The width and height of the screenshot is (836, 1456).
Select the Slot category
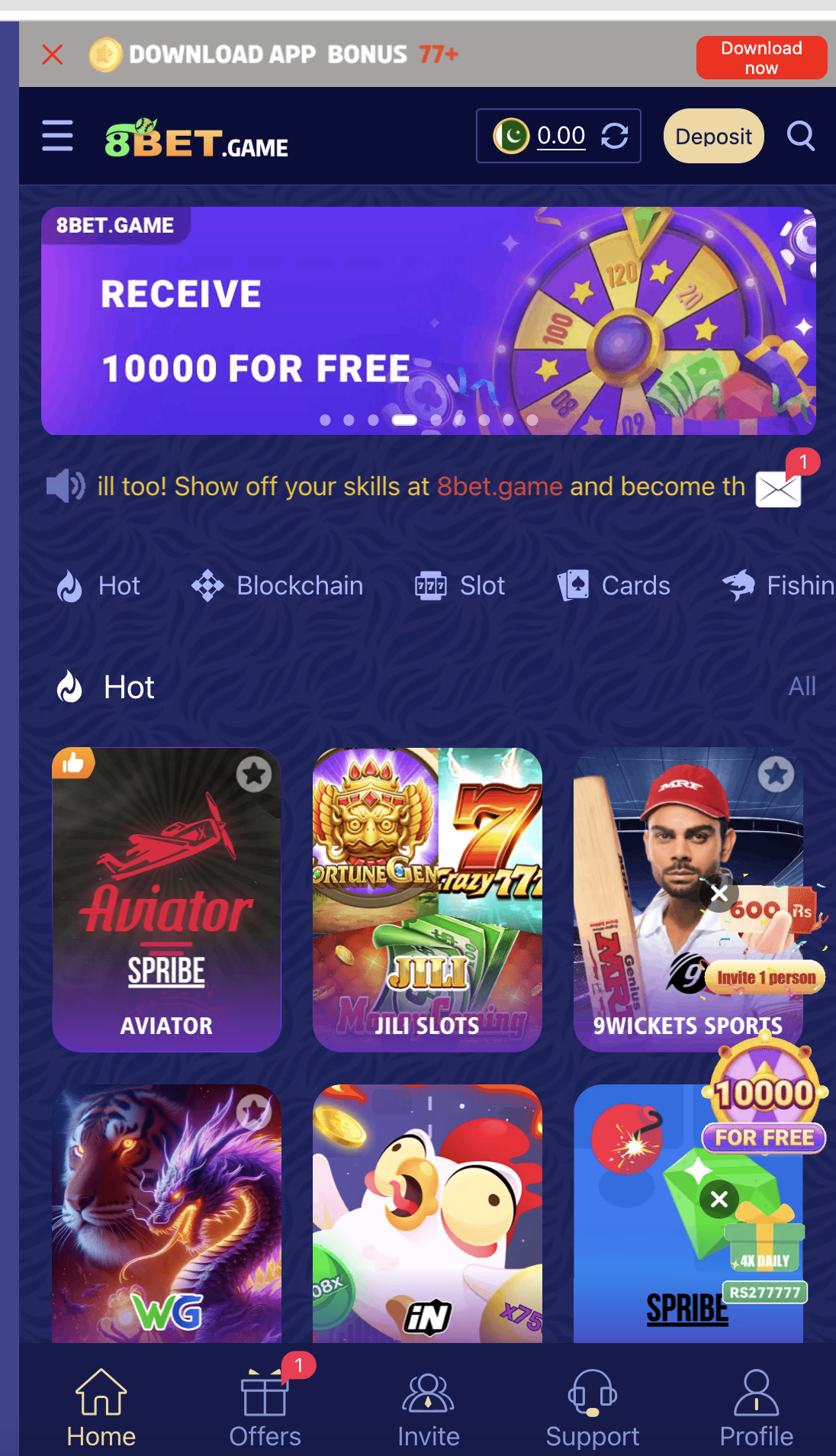point(460,586)
